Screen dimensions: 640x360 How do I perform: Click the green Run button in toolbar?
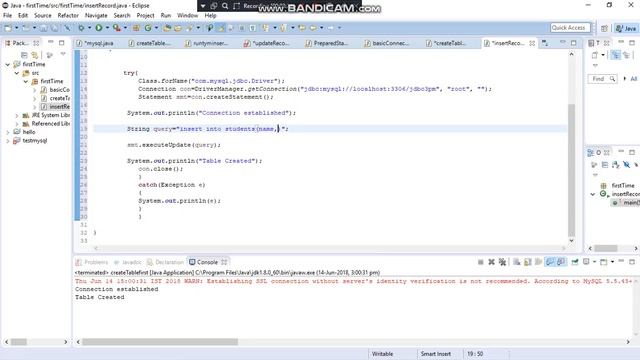click(99, 28)
